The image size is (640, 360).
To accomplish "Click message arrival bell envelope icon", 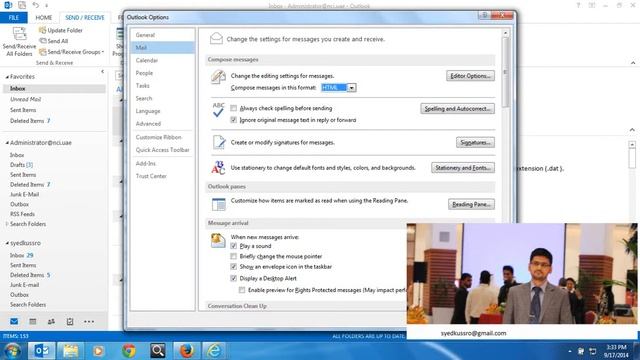I will click(218, 240).
